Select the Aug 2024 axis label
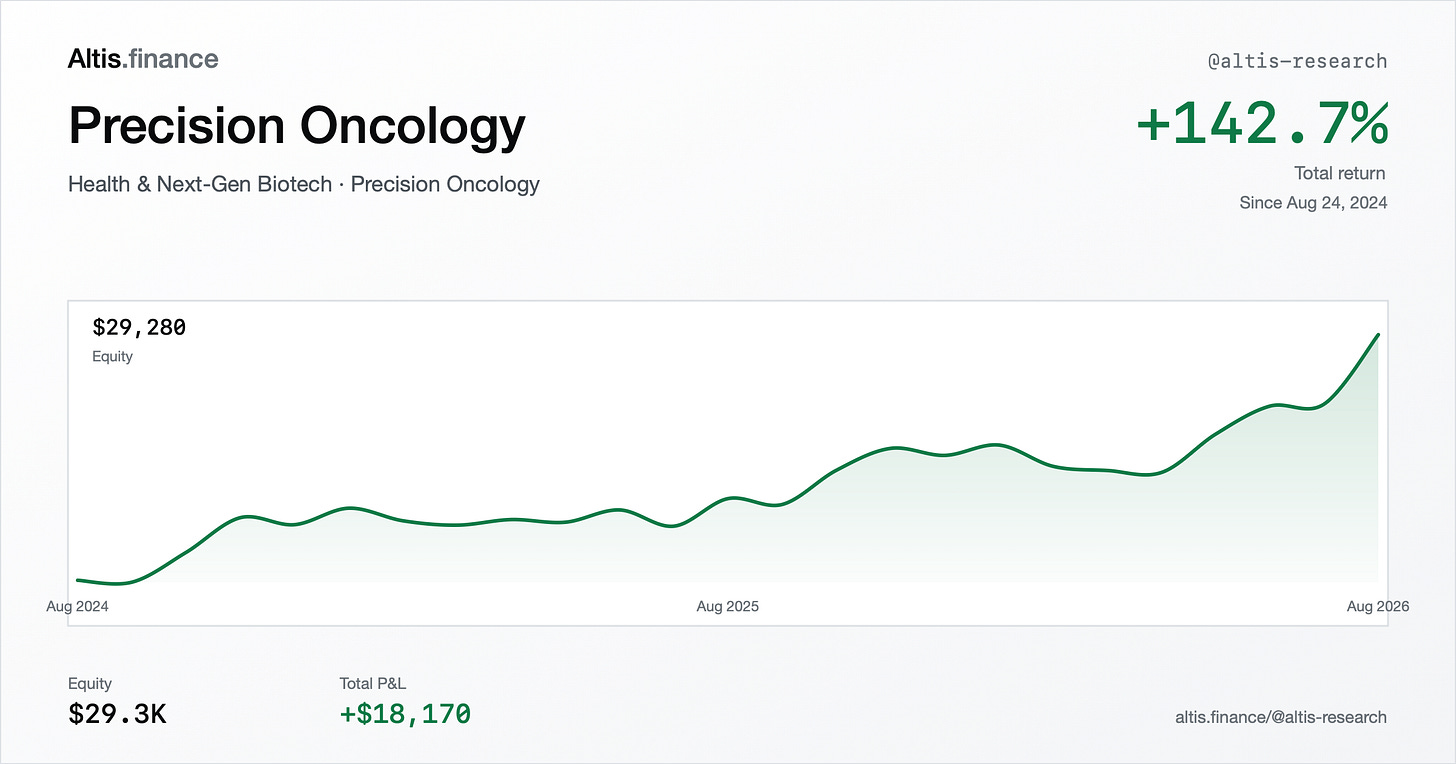1456x764 pixels. click(x=77, y=606)
